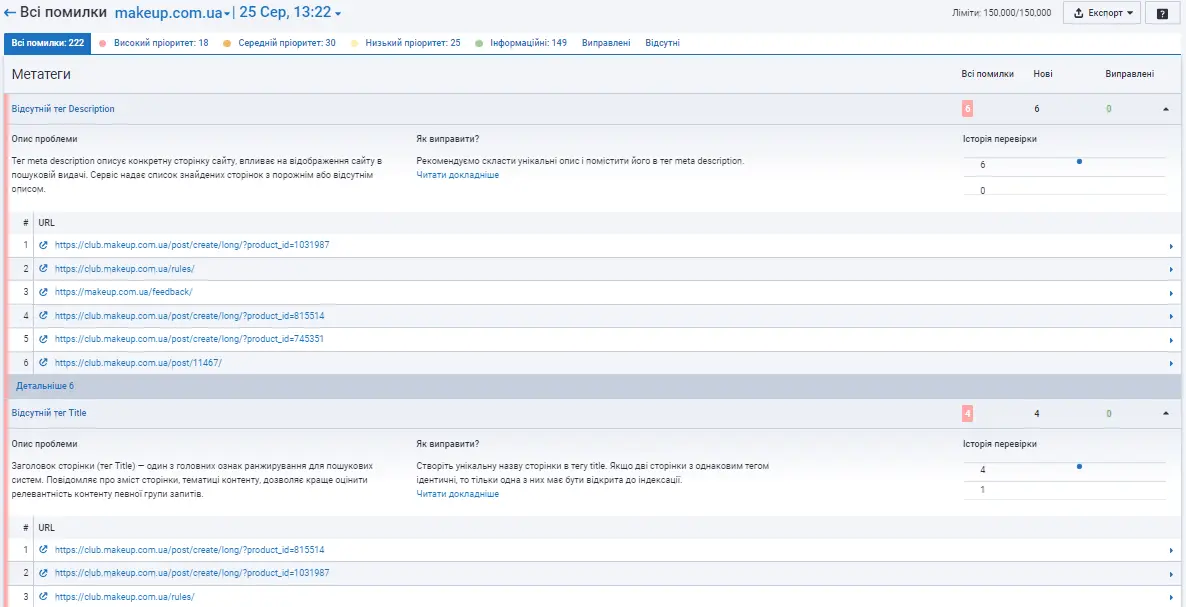
Task: Click the Метатеги section title
Action: pyautogui.click(x=42, y=74)
